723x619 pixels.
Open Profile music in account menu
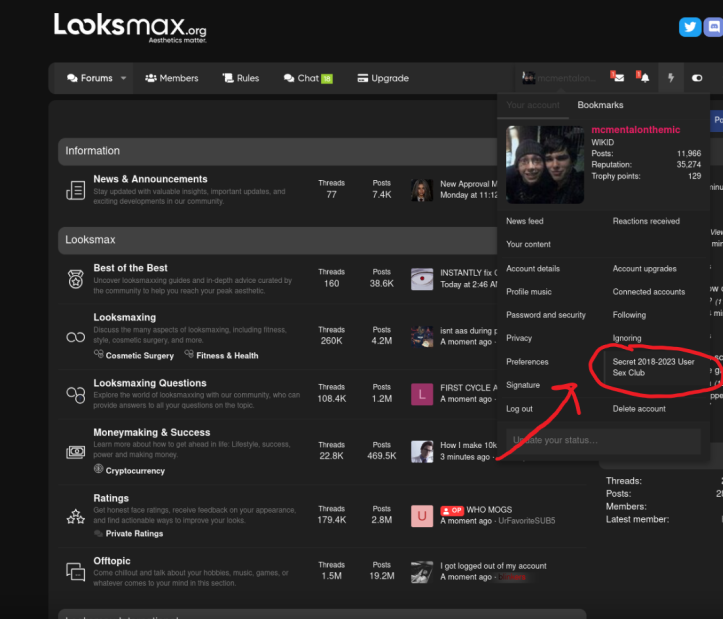click(529, 292)
